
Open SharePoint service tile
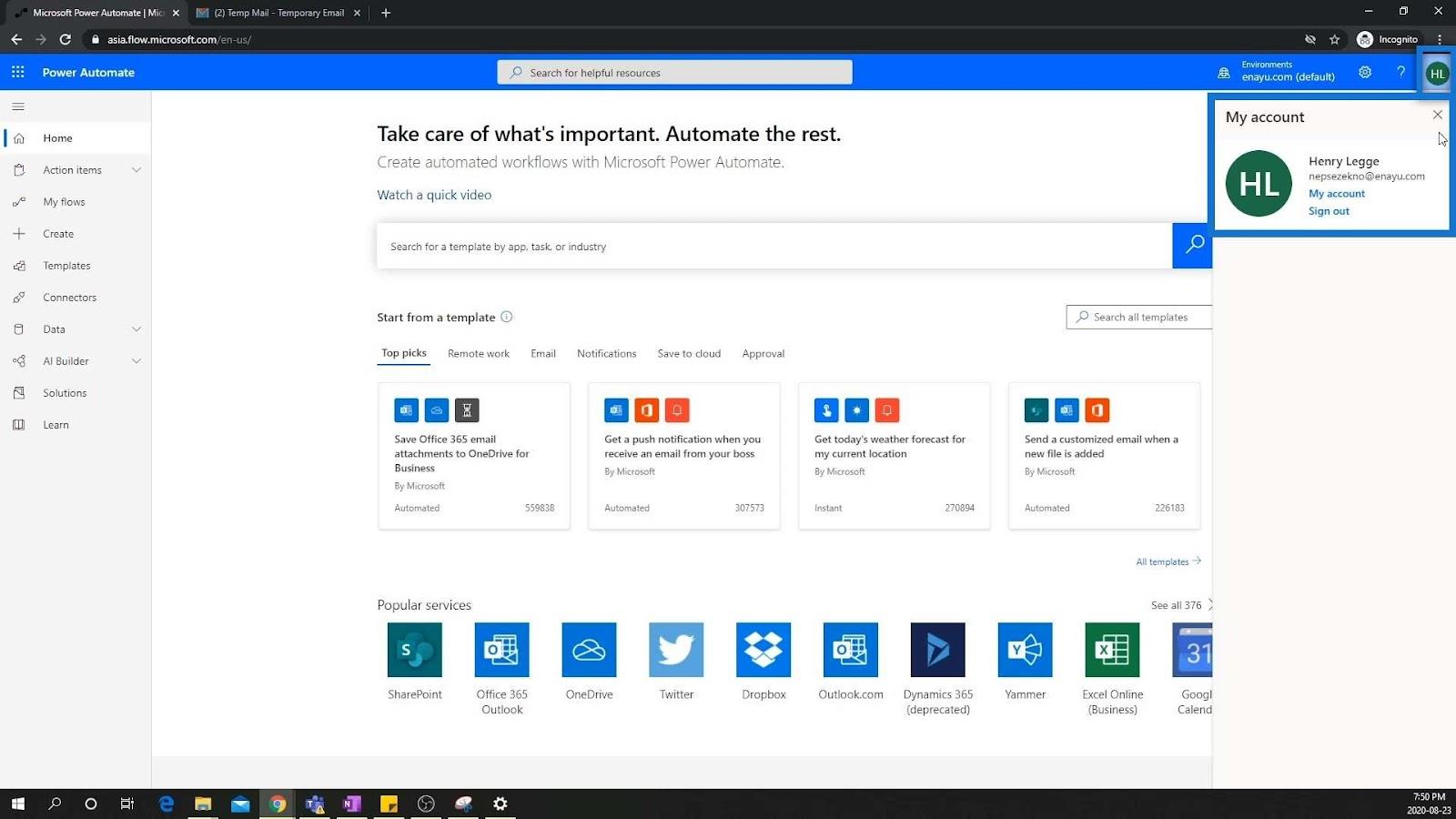tap(415, 650)
